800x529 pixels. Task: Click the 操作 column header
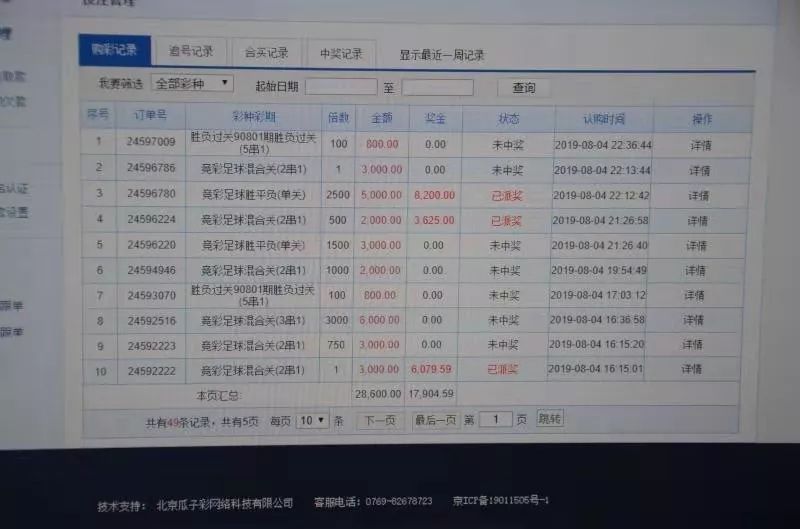(x=702, y=119)
